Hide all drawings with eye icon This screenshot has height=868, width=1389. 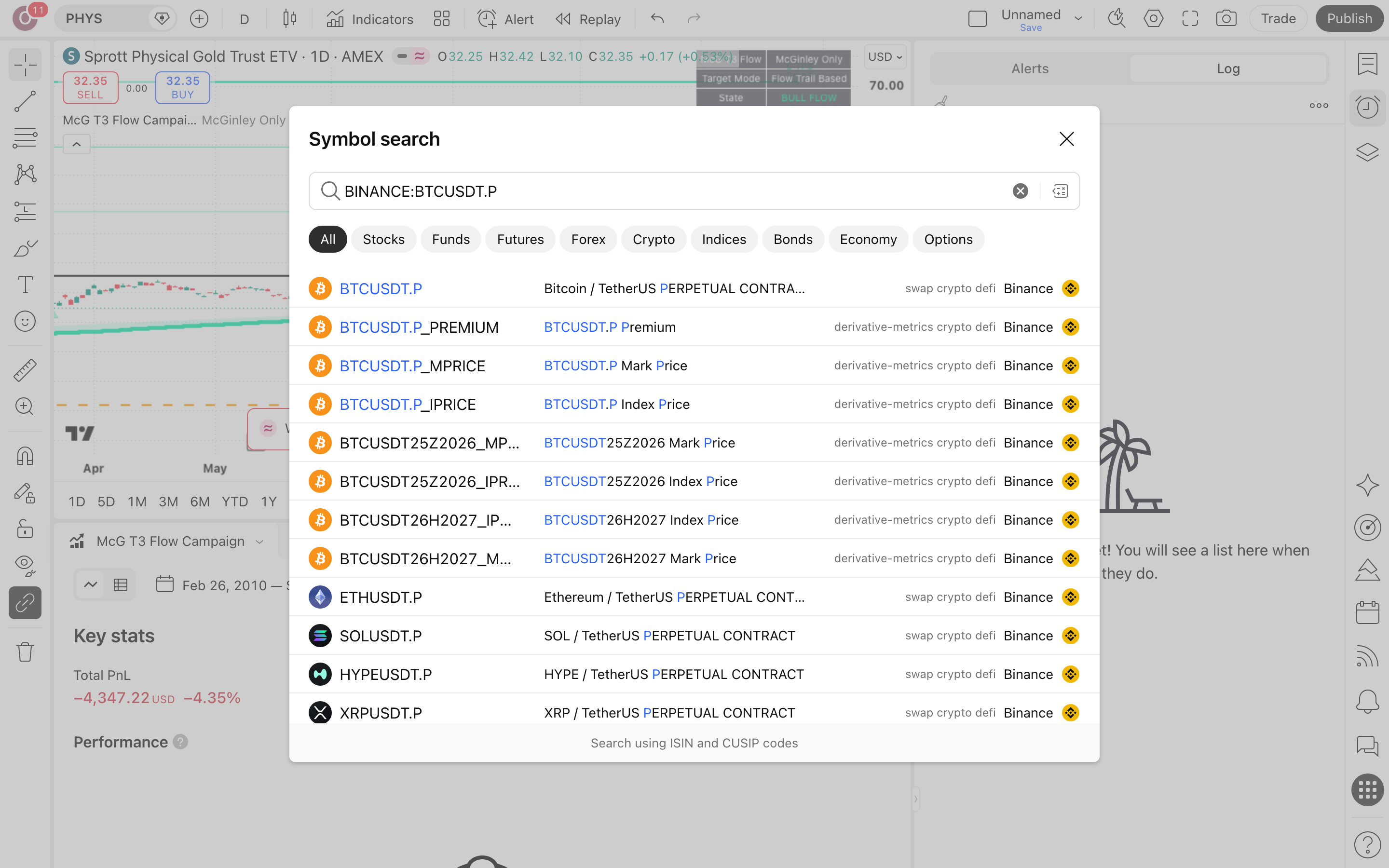click(x=25, y=566)
